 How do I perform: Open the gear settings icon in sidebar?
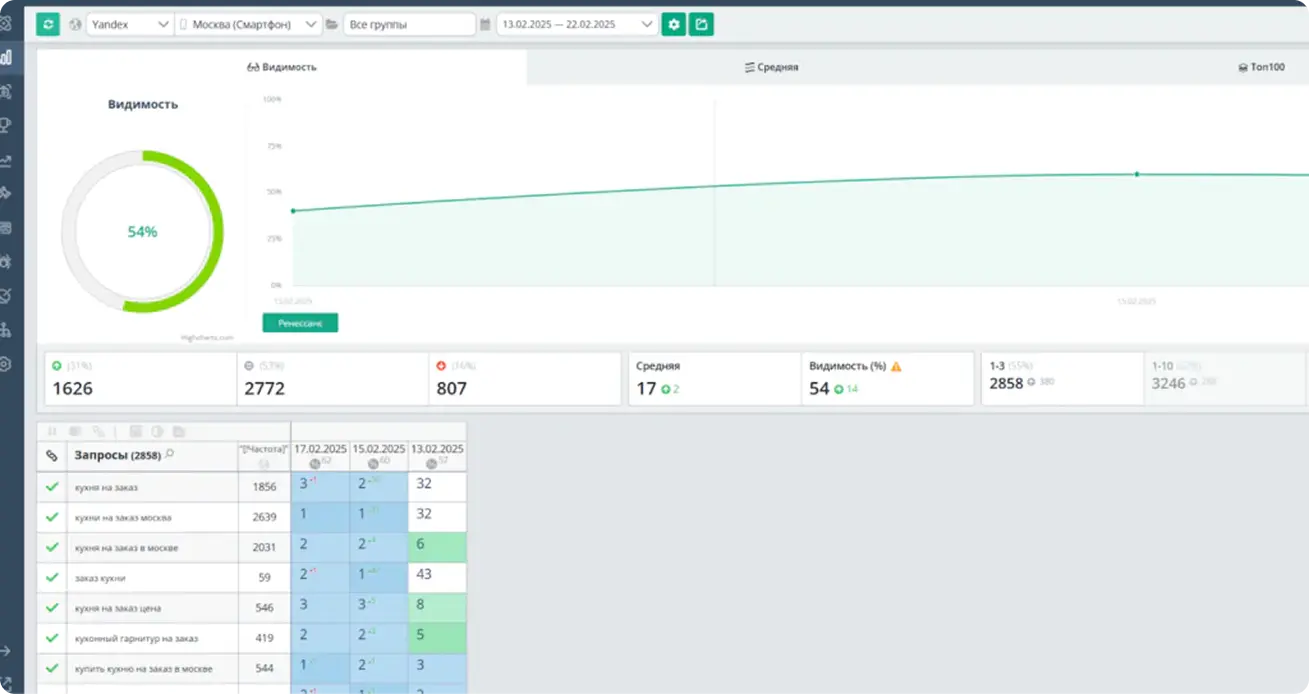[x=6, y=364]
